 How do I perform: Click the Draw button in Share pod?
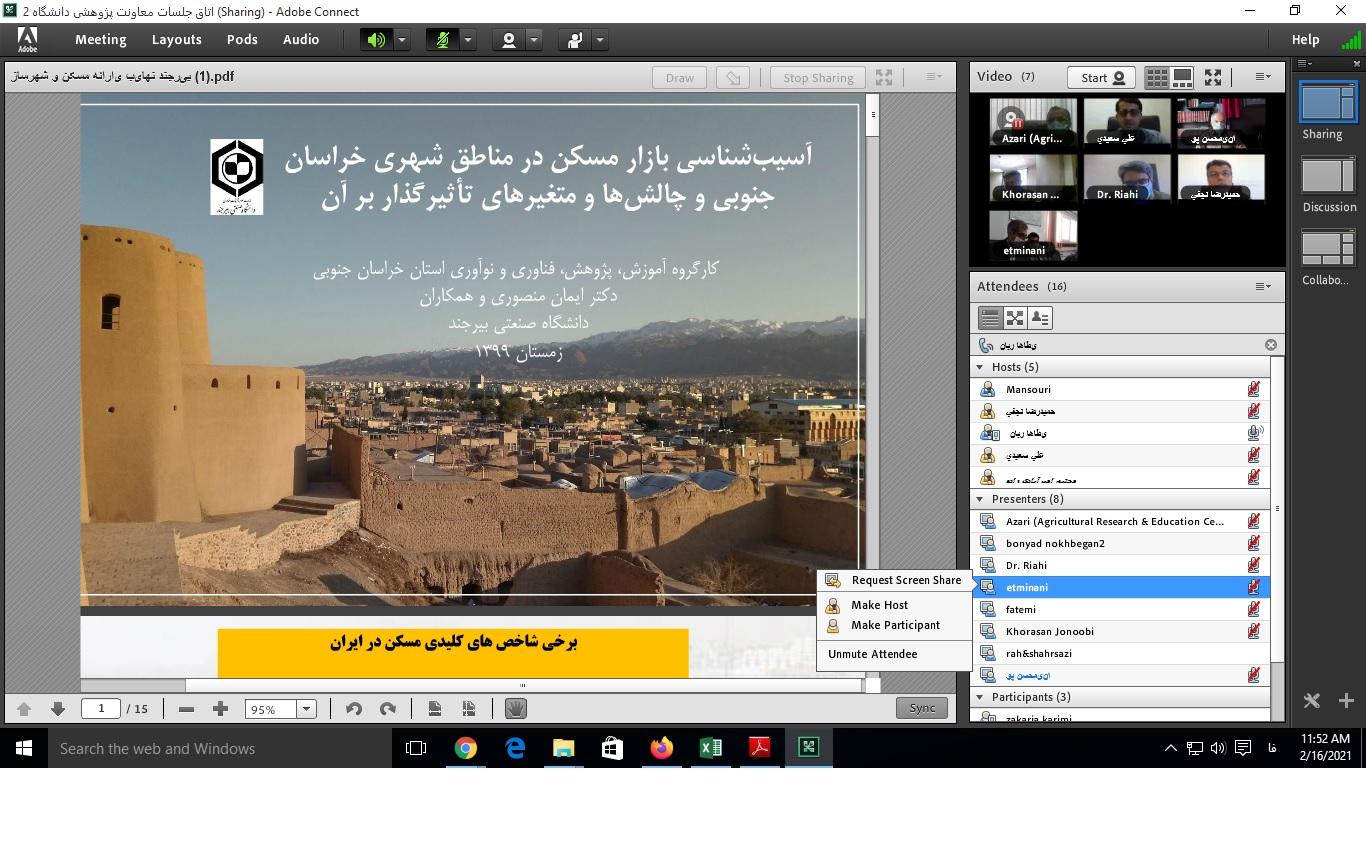pyautogui.click(x=680, y=78)
